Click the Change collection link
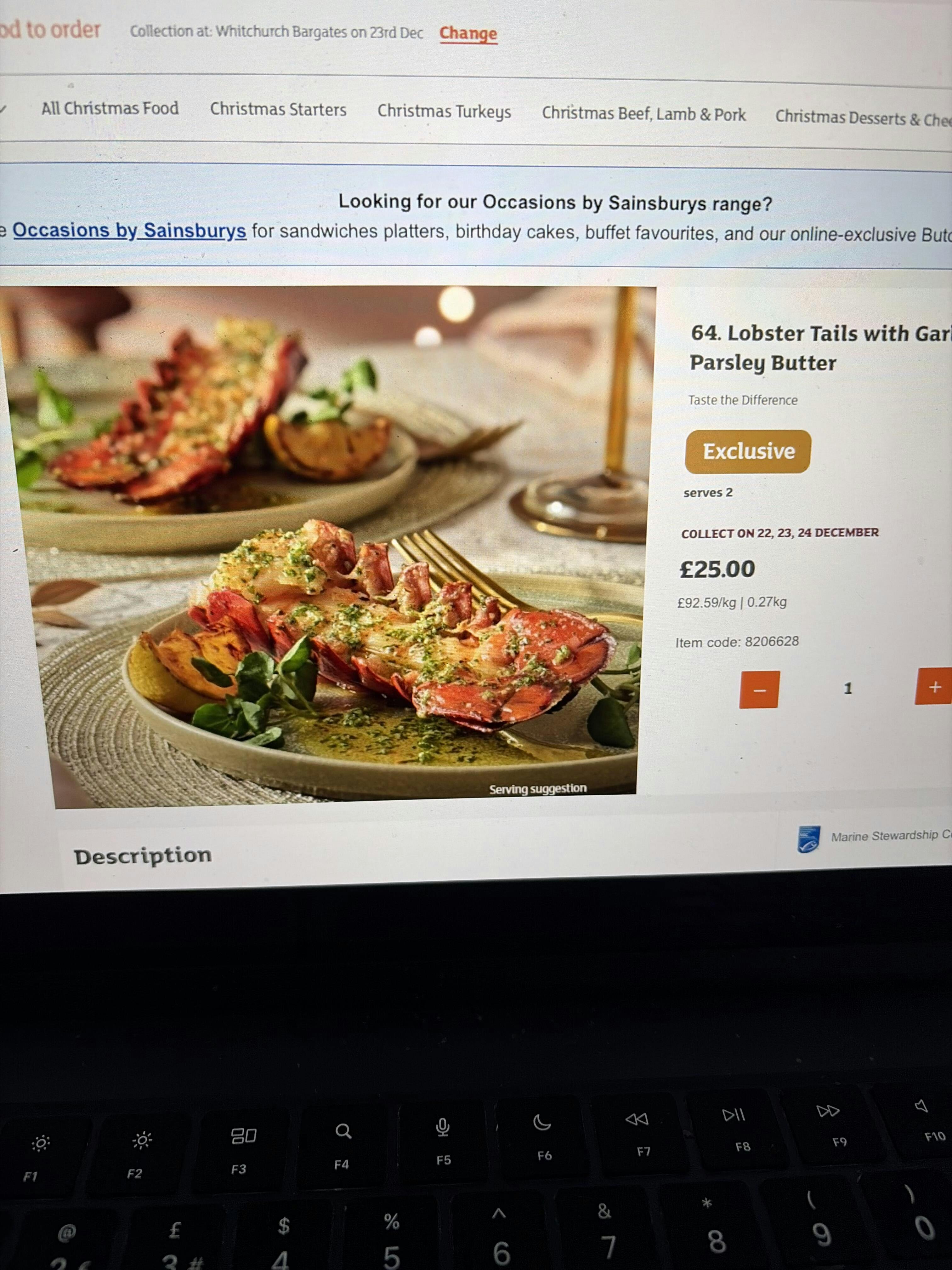Viewport: 952px width, 1270px height. (x=468, y=34)
